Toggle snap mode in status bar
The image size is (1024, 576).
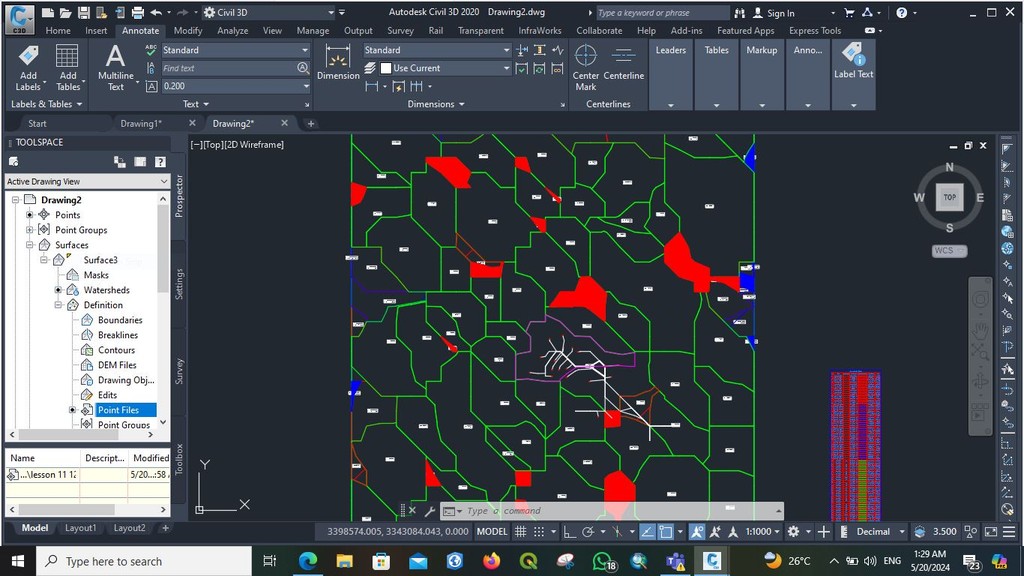539,532
